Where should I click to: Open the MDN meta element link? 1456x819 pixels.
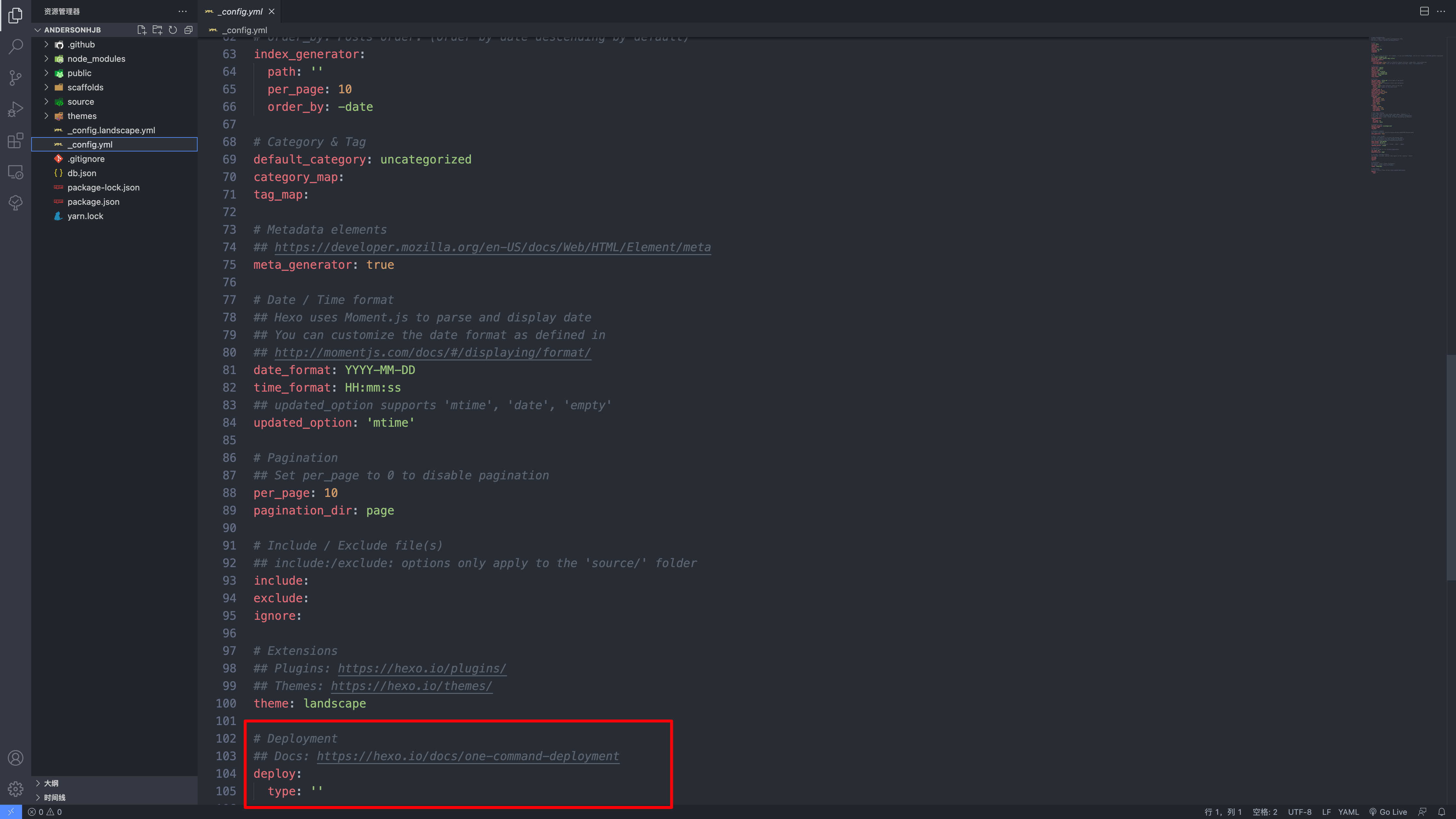492,248
